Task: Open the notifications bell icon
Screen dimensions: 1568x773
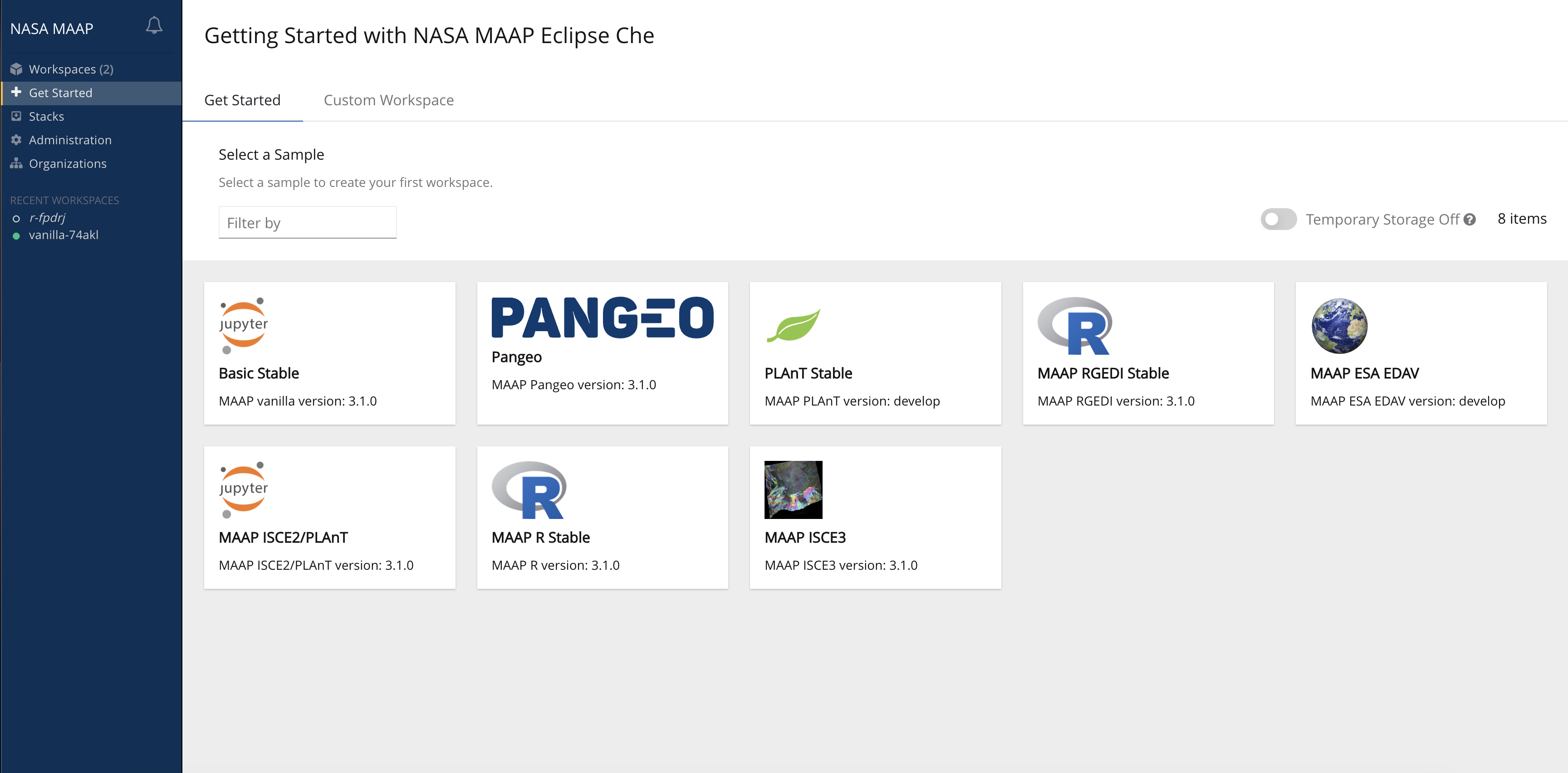Action: point(154,25)
